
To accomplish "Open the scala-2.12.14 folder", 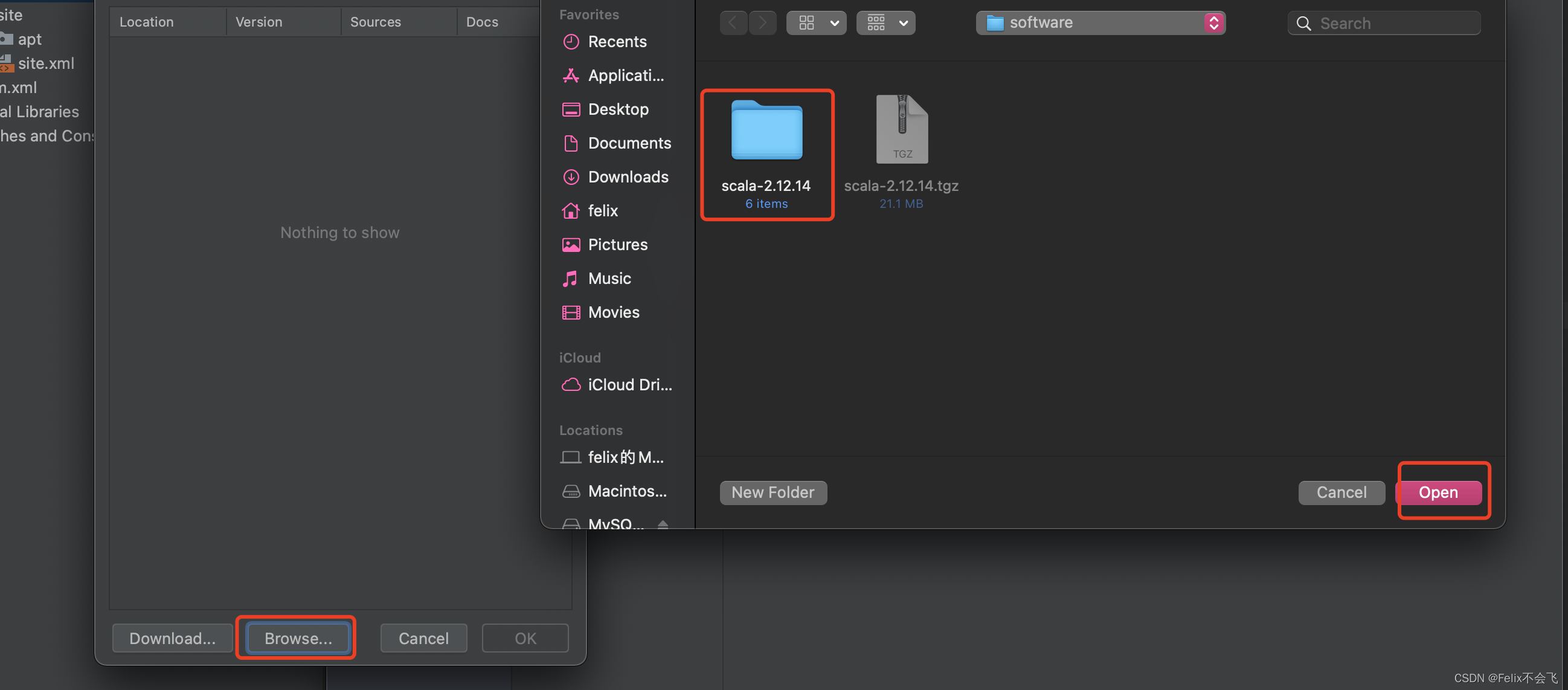I will point(766,131).
